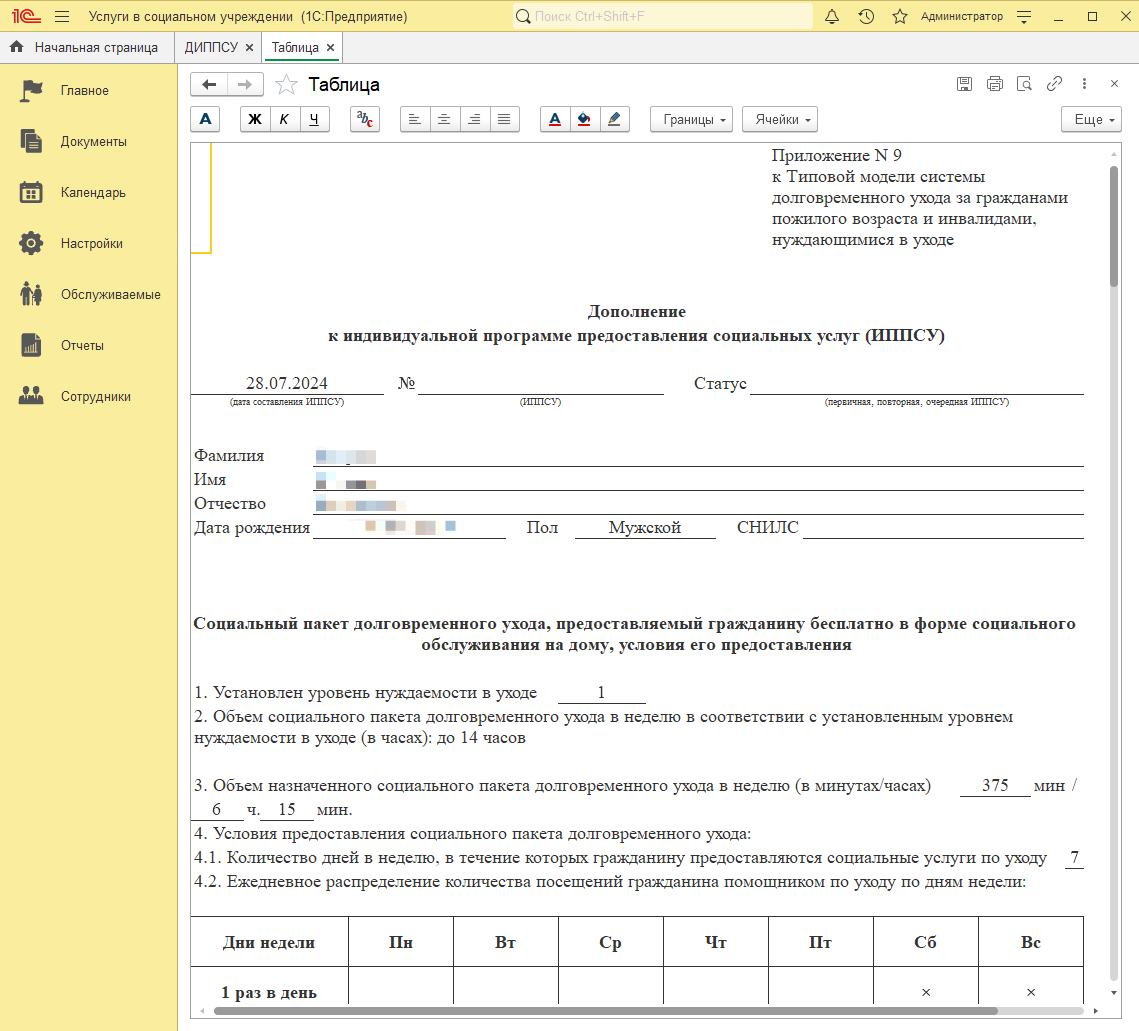Expand the Ячейки dropdown

tap(779, 119)
